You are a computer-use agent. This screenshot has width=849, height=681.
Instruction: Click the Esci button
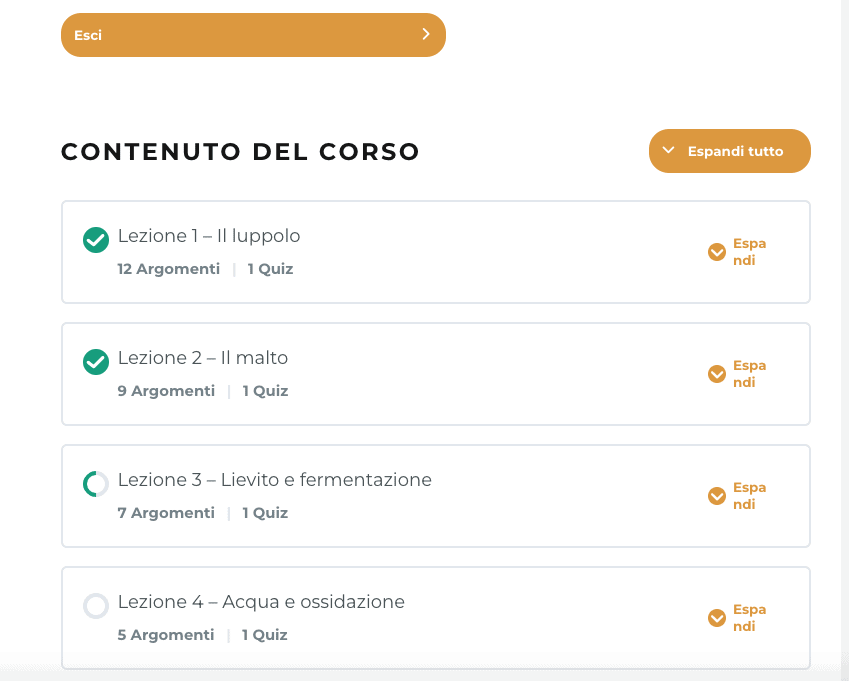click(x=253, y=35)
